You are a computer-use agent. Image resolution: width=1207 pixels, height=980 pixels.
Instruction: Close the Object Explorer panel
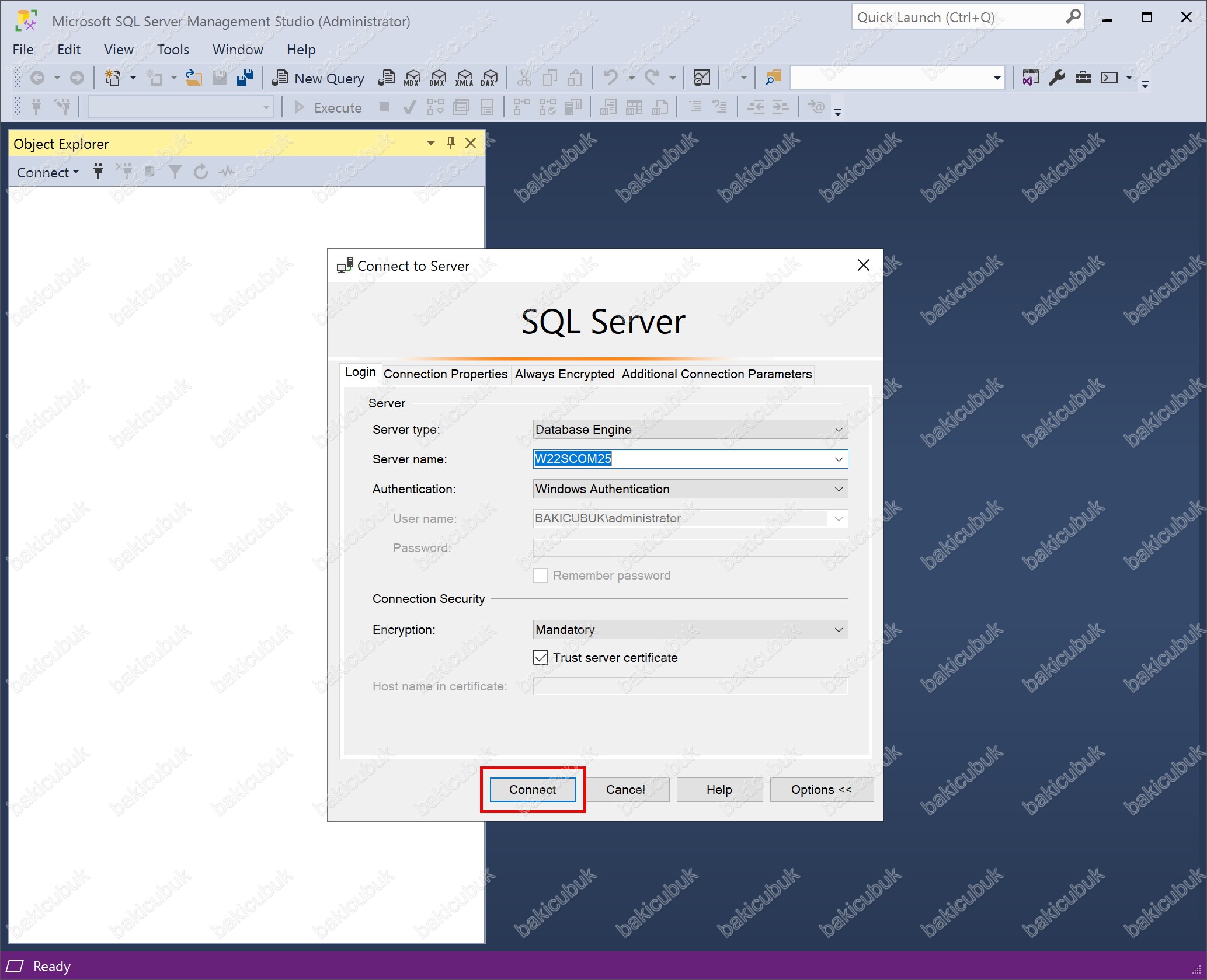tap(471, 143)
